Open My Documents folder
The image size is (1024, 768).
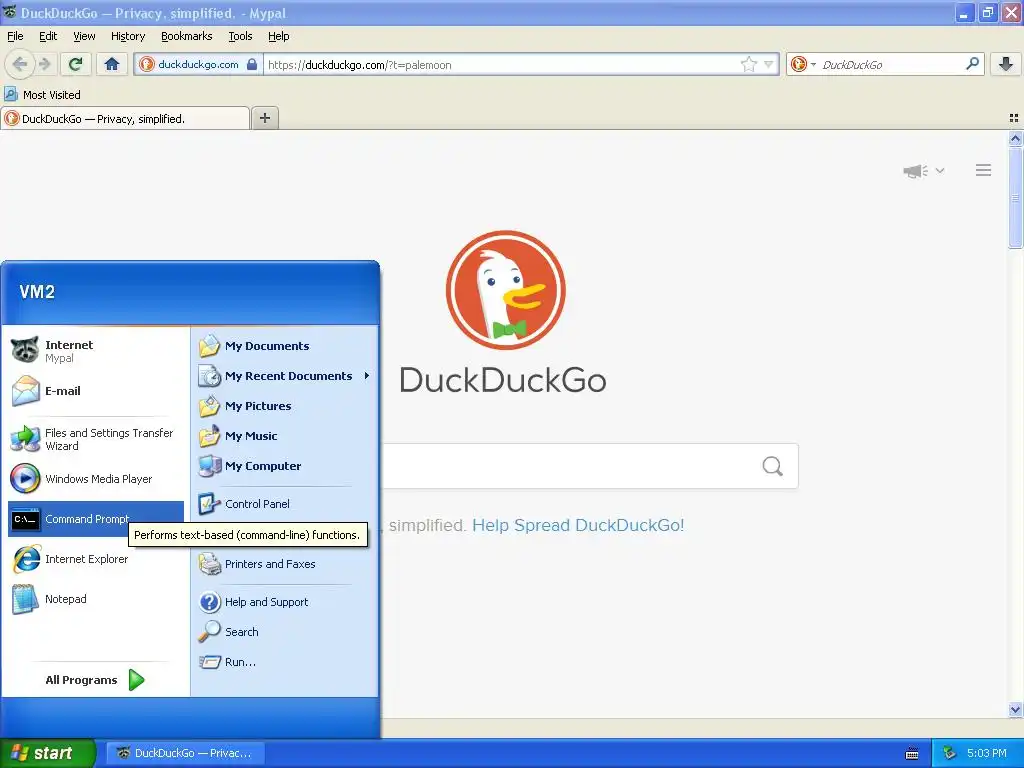click(x=285, y=346)
